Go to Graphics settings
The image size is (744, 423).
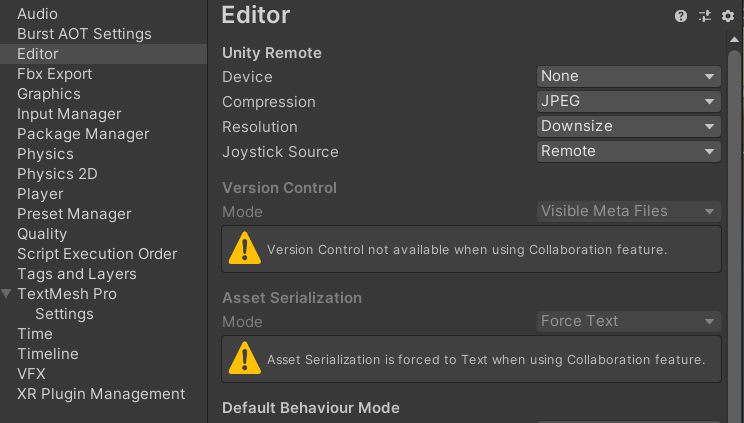(48, 94)
